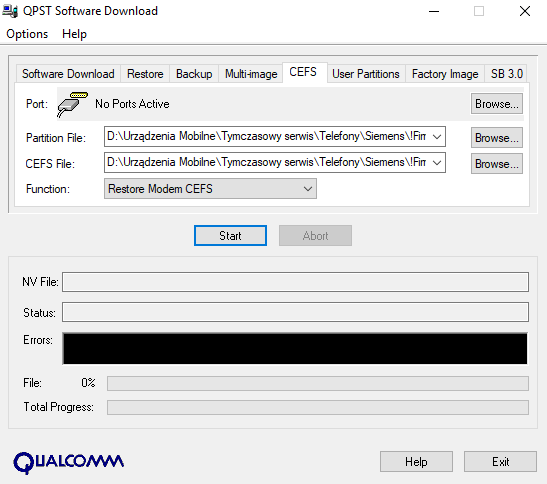Expand the Partition File path dropdown arrow

437,137
